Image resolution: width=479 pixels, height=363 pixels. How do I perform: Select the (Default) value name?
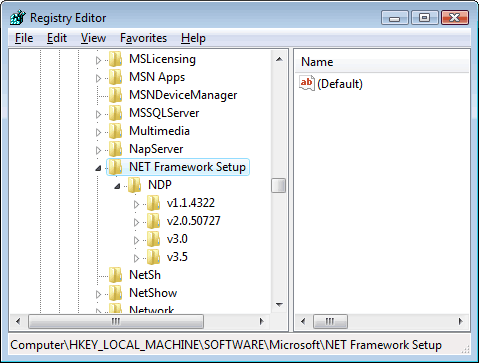click(x=340, y=84)
